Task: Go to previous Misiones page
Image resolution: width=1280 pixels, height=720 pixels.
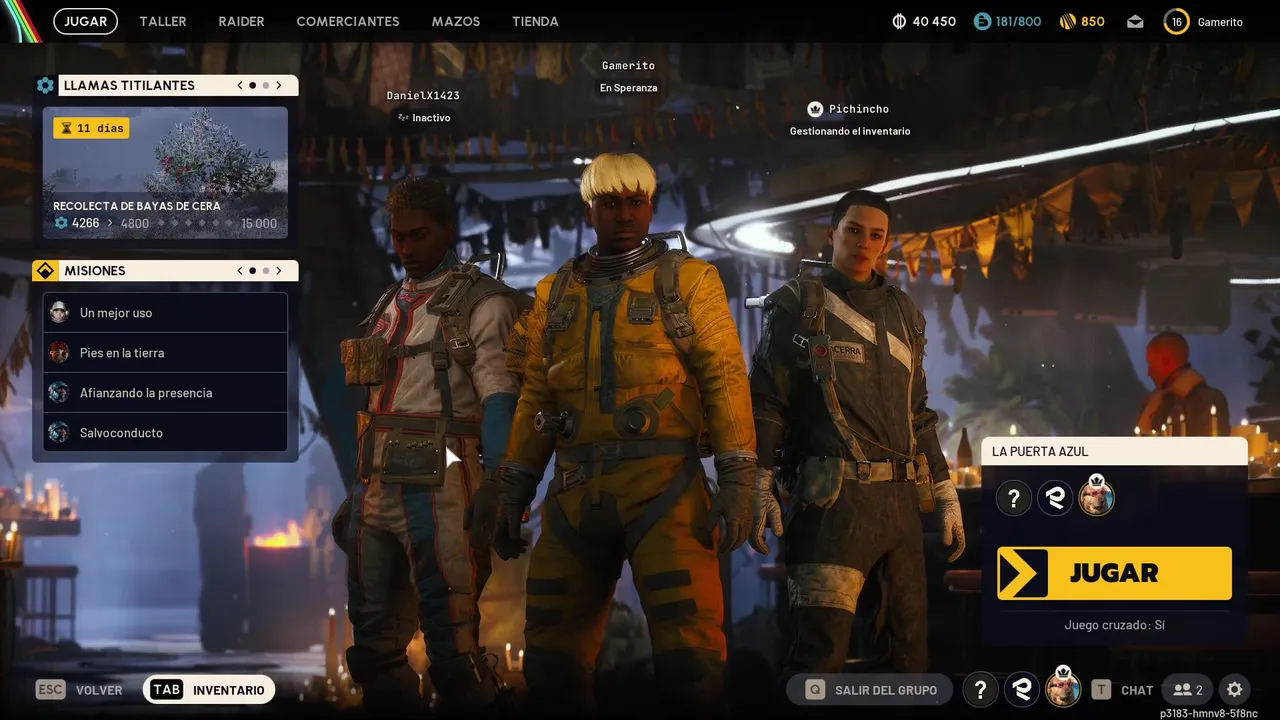Action: coord(240,271)
